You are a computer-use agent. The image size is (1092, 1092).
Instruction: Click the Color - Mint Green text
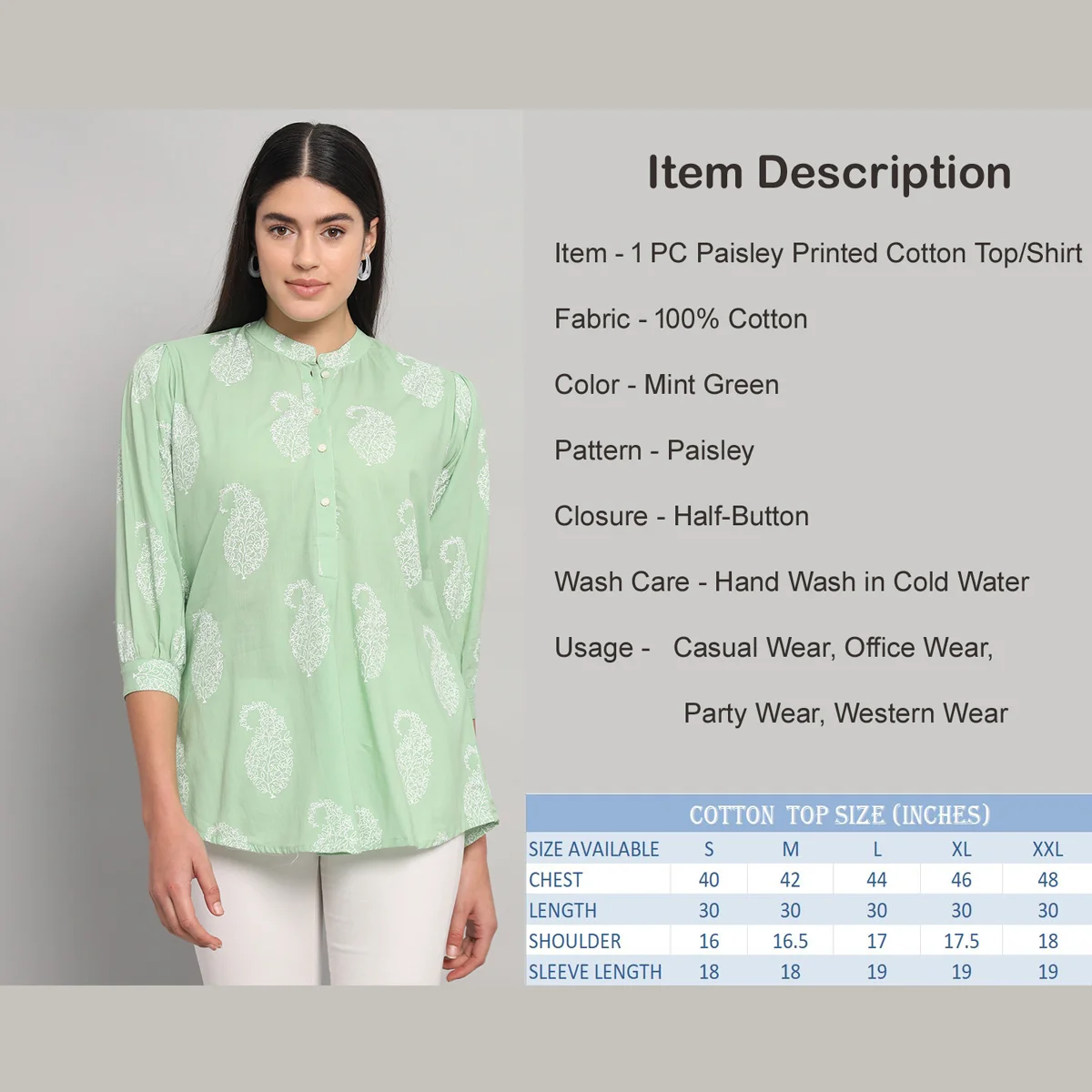point(666,385)
